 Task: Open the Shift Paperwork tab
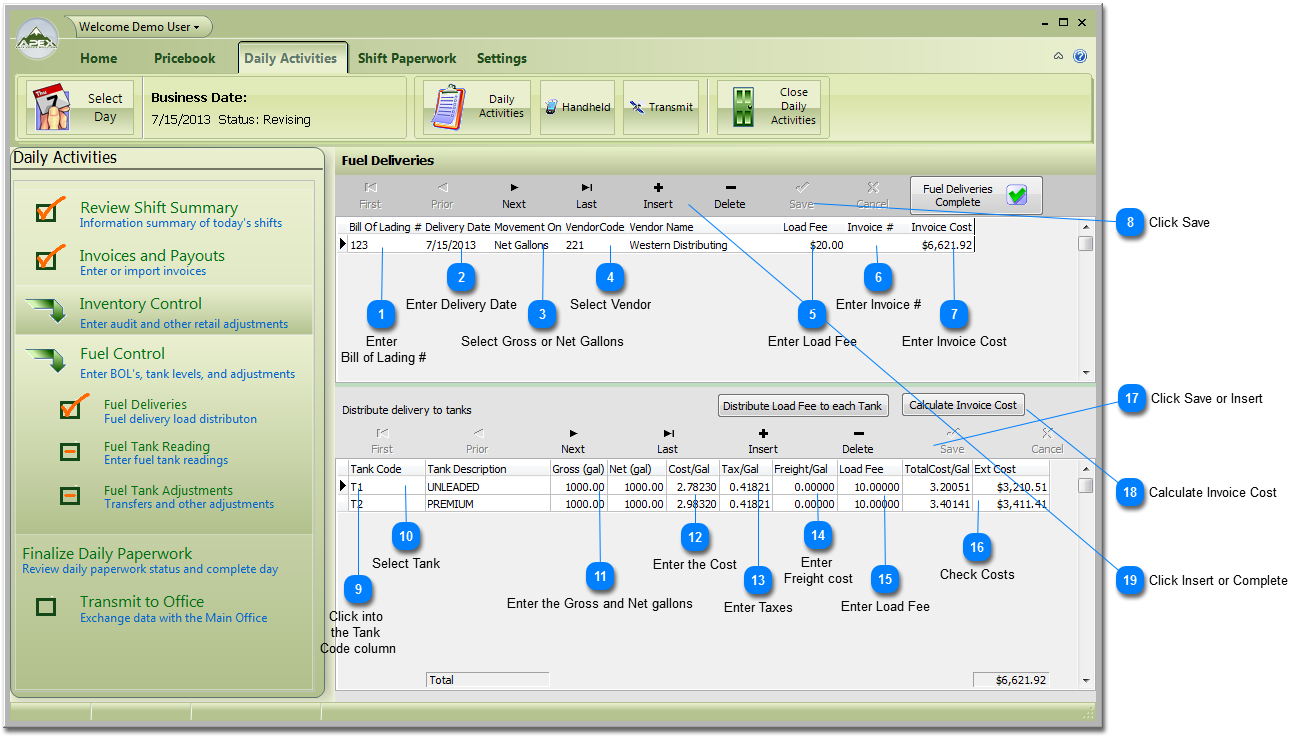tap(407, 58)
